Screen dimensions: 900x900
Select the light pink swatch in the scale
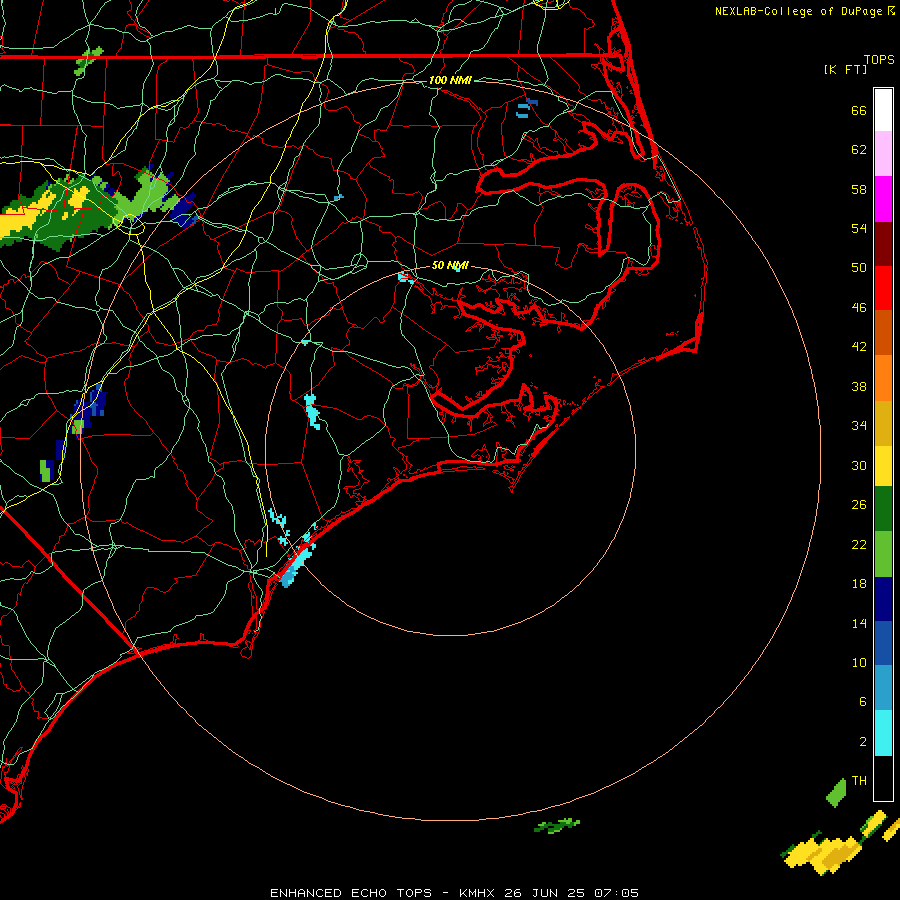[883, 153]
